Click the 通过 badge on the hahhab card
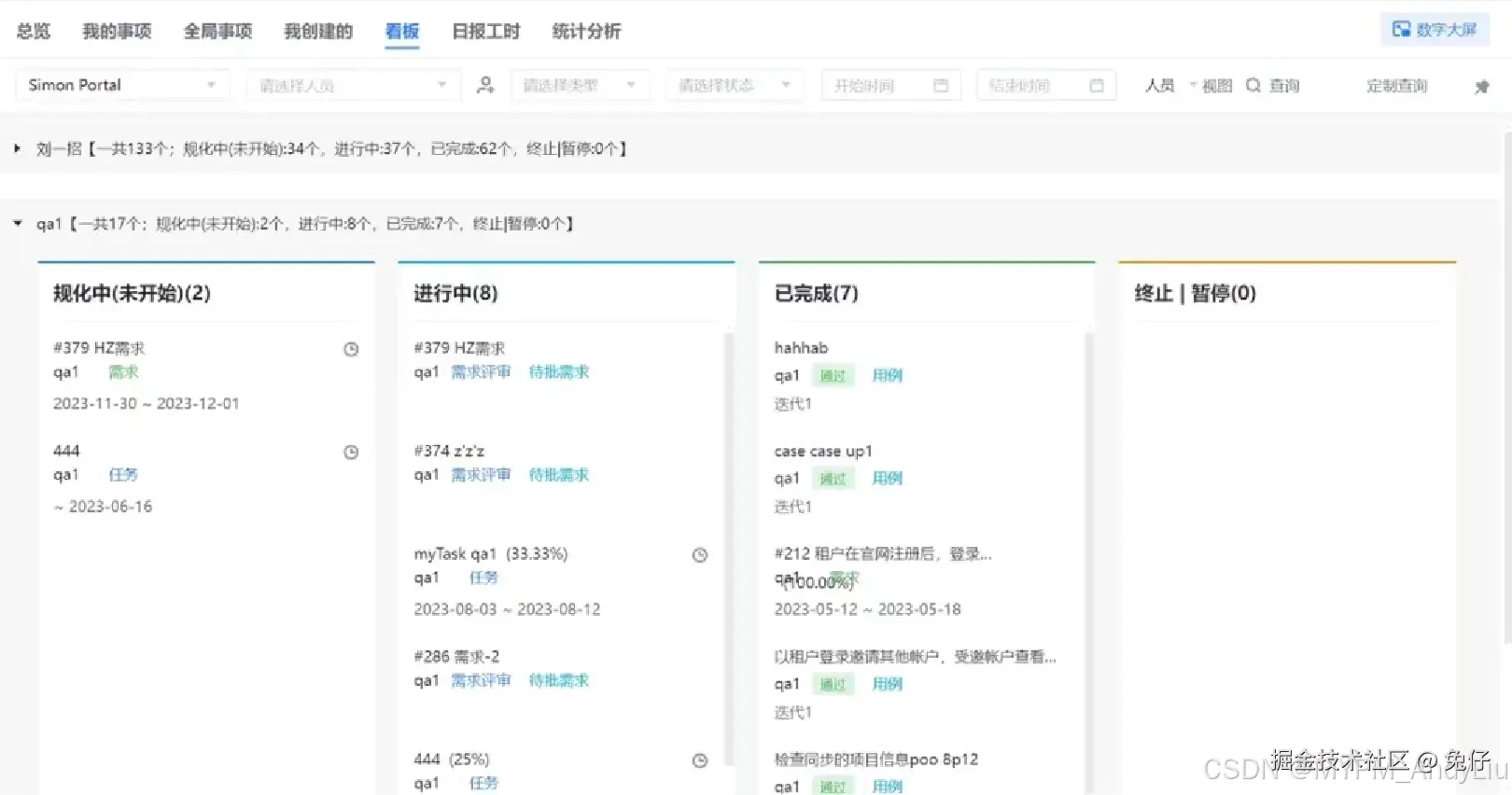The width and height of the screenshot is (1512, 795). pos(833,375)
